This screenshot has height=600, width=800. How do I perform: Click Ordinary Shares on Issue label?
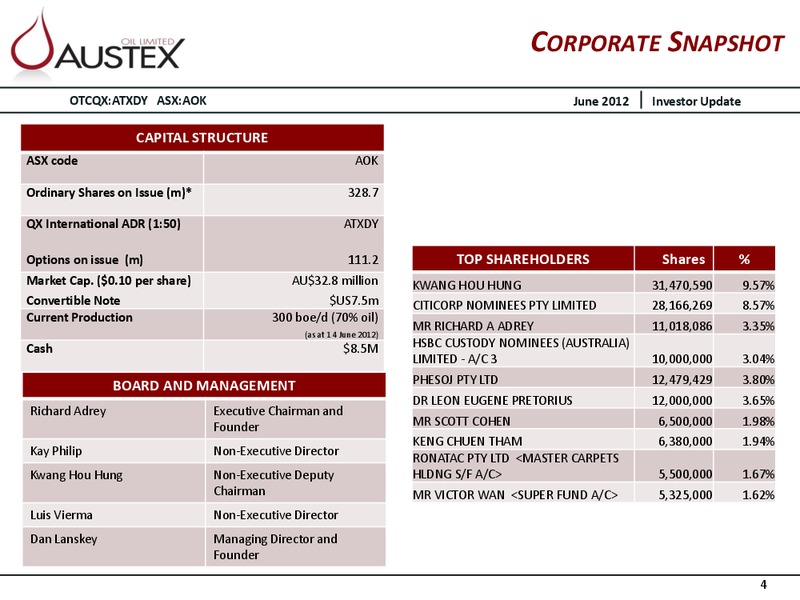[109, 193]
